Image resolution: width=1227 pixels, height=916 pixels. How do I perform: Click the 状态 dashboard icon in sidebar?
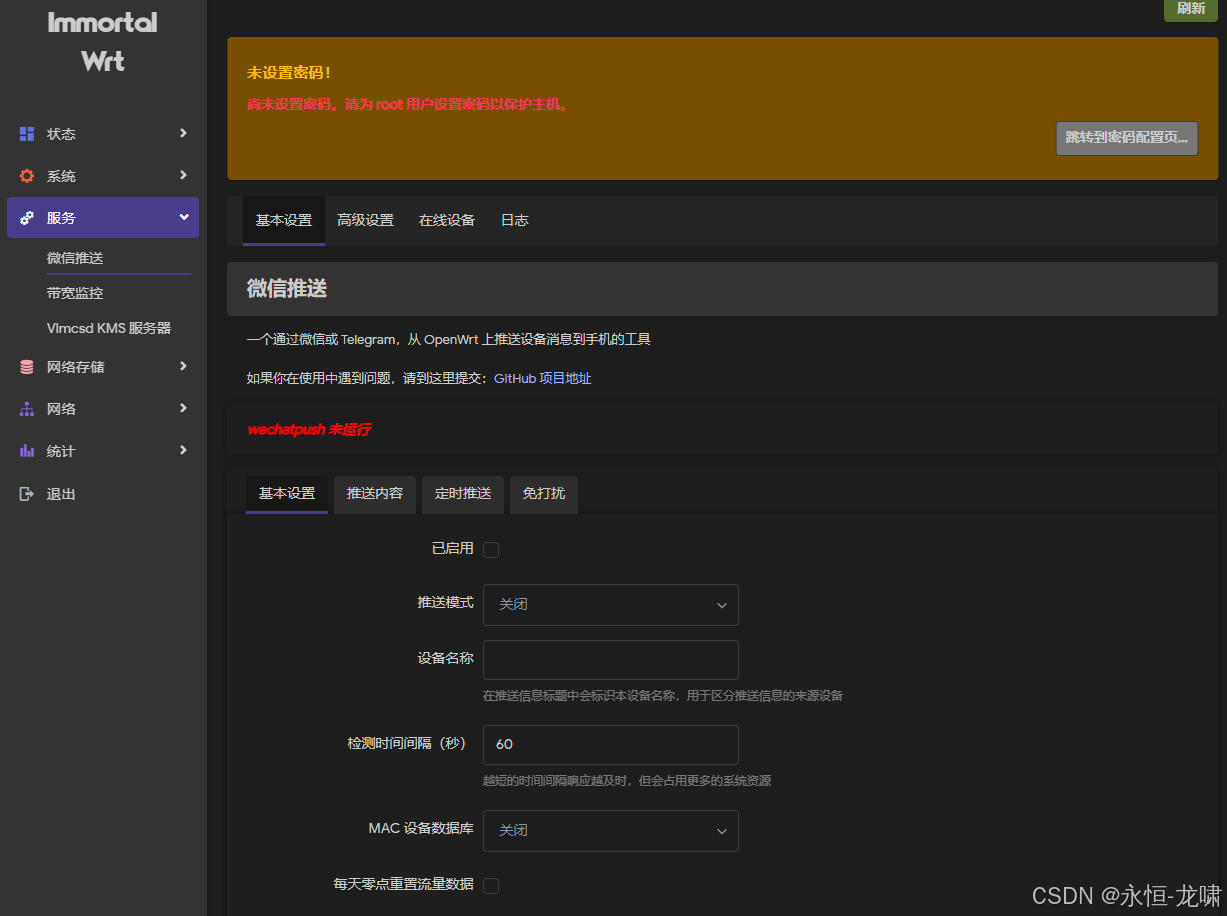(27, 134)
